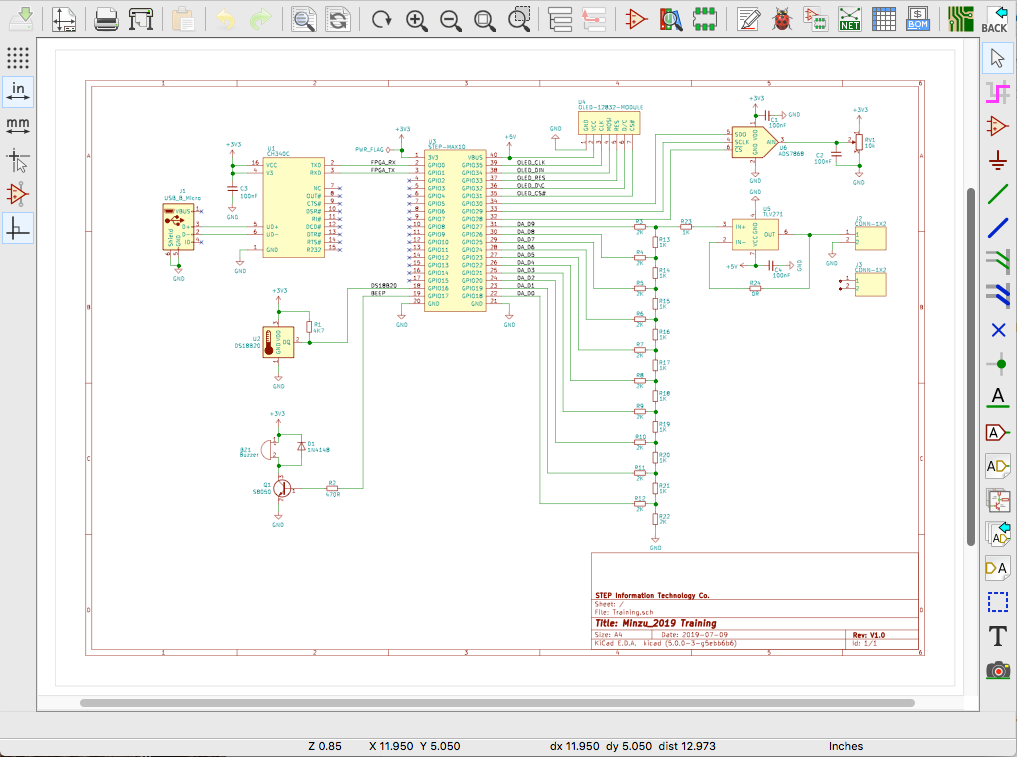Open the footprint editor
The image size is (1017, 757).
click(x=705, y=19)
